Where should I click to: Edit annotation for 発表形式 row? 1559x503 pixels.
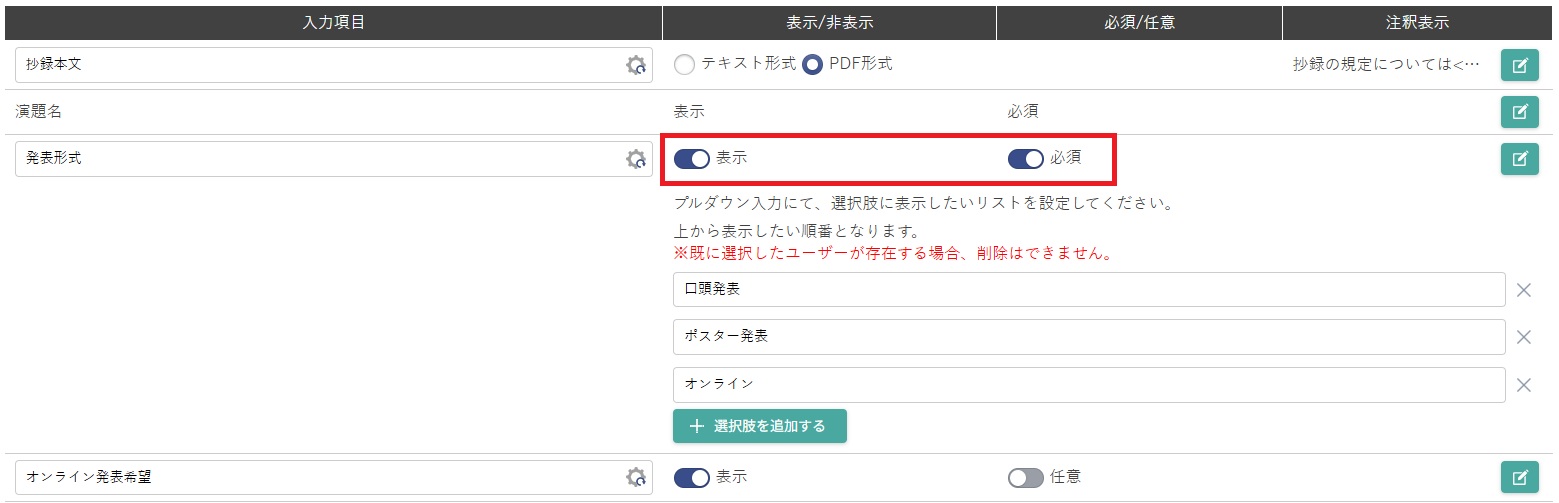click(x=1519, y=159)
